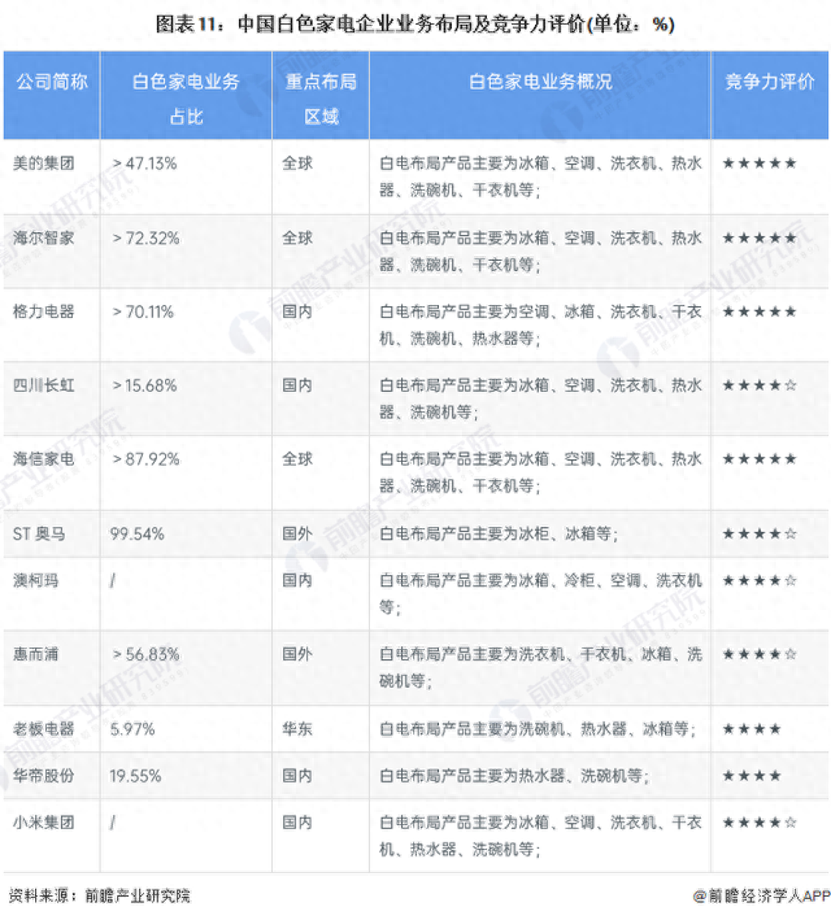Image resolution: width=832 pixels, height=920 pixels.
Task: Click the >72.32% share value
Action: pos(146,238)
